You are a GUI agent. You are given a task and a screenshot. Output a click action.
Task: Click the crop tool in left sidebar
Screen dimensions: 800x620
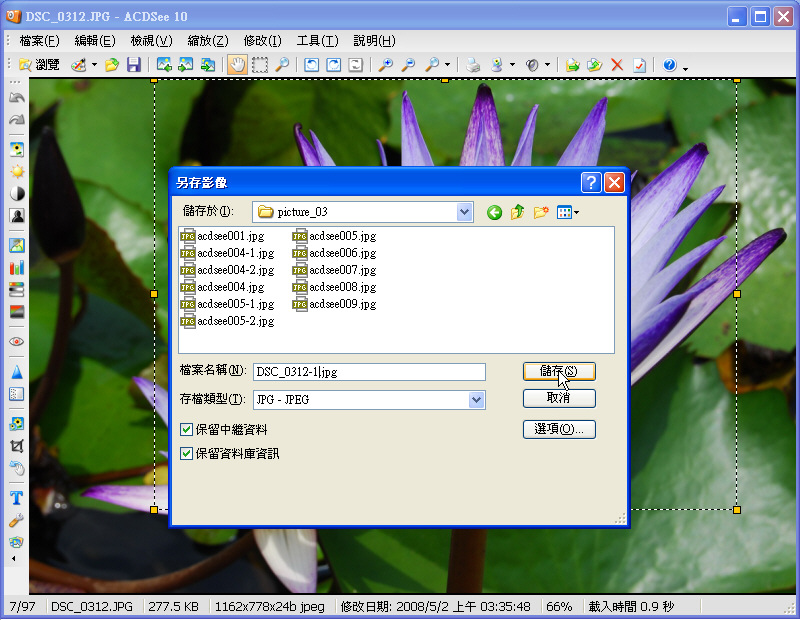coord(16,446)
